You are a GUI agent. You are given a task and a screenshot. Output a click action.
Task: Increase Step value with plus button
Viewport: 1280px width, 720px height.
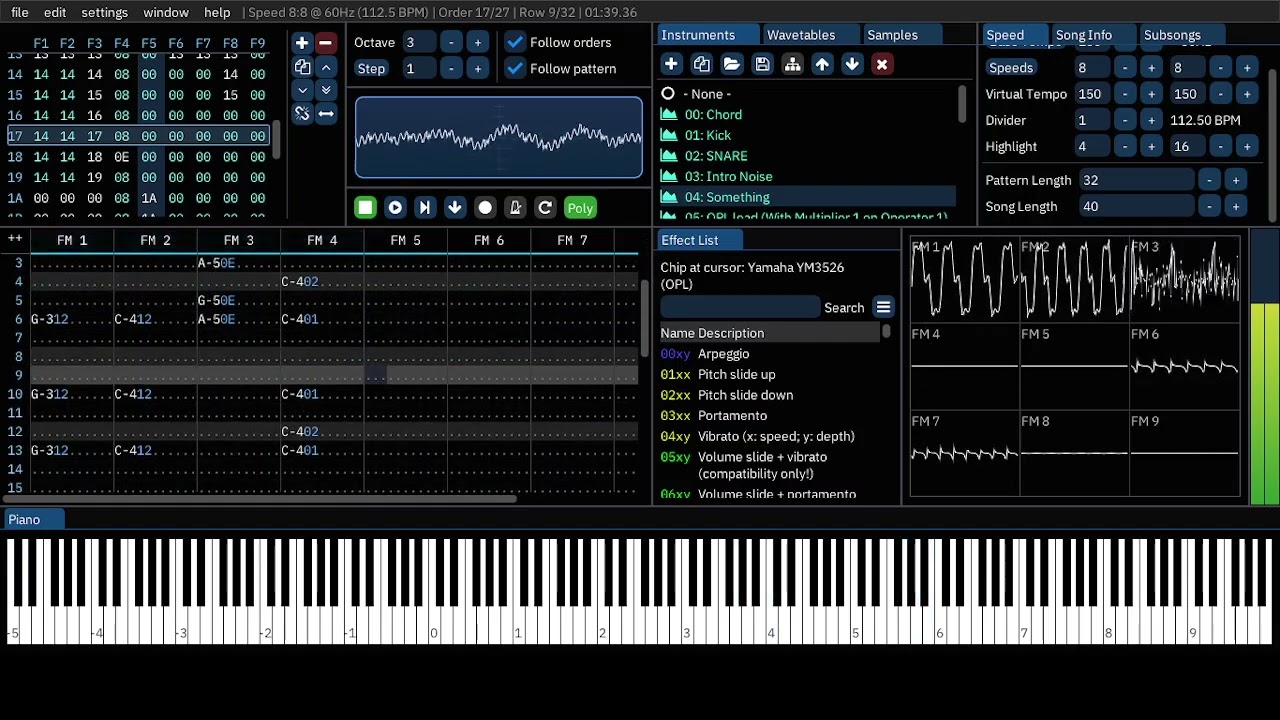click(x=477, y=68)
